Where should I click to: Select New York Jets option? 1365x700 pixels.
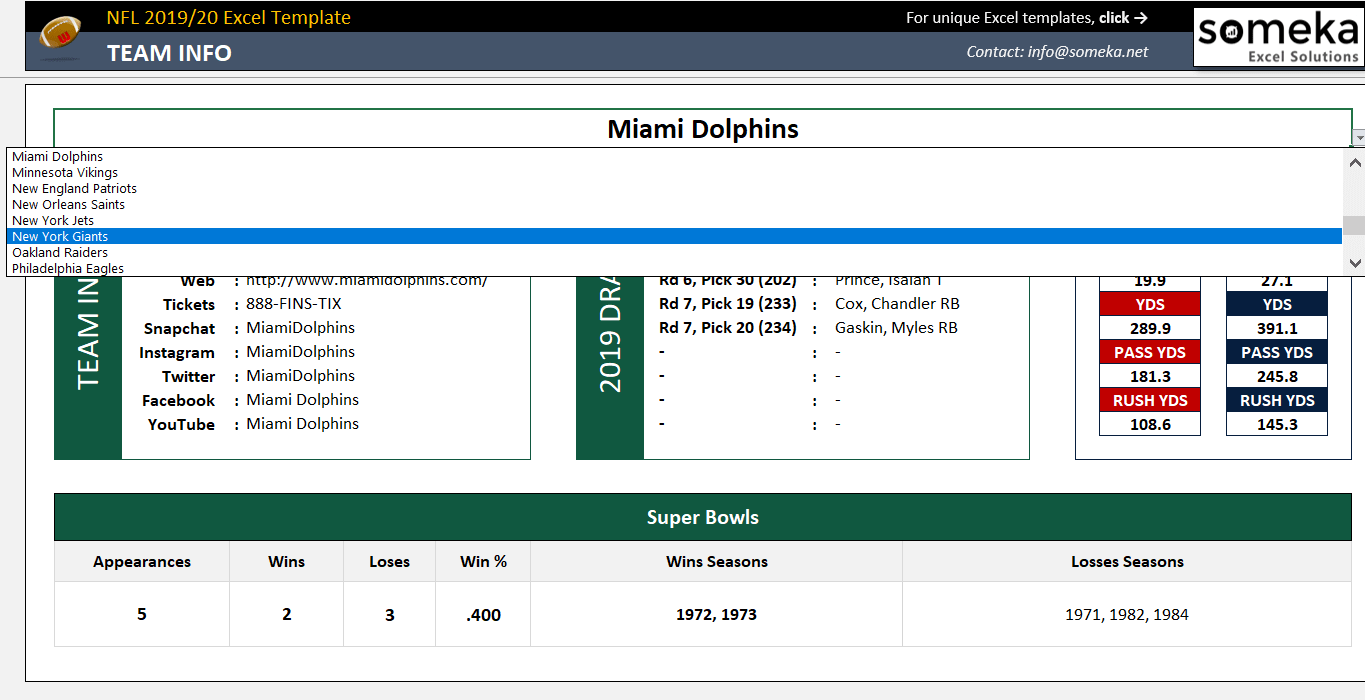(674, 220)
